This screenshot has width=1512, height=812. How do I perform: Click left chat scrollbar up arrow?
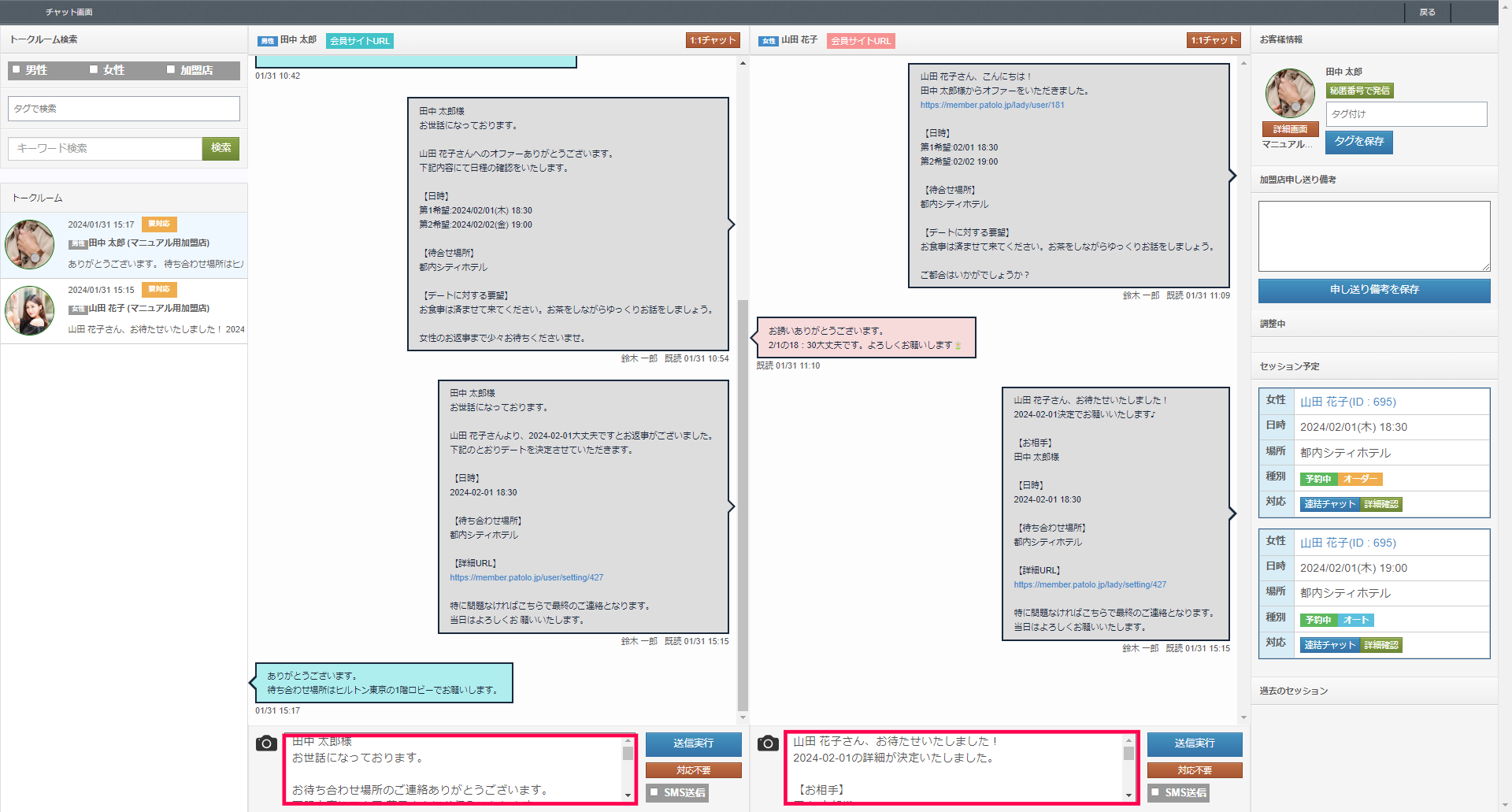pyautogui.click(x=743, y=62)
